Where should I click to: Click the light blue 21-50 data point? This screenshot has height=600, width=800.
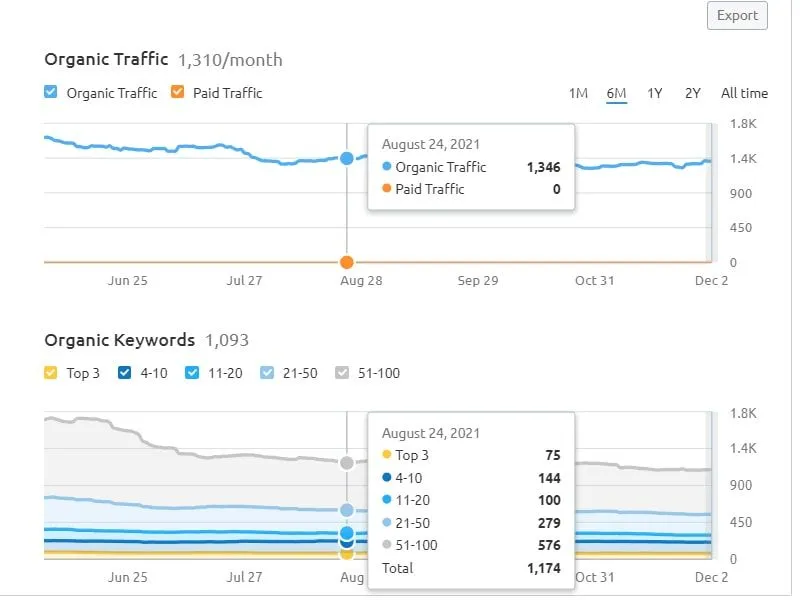[x=347, y=510]
